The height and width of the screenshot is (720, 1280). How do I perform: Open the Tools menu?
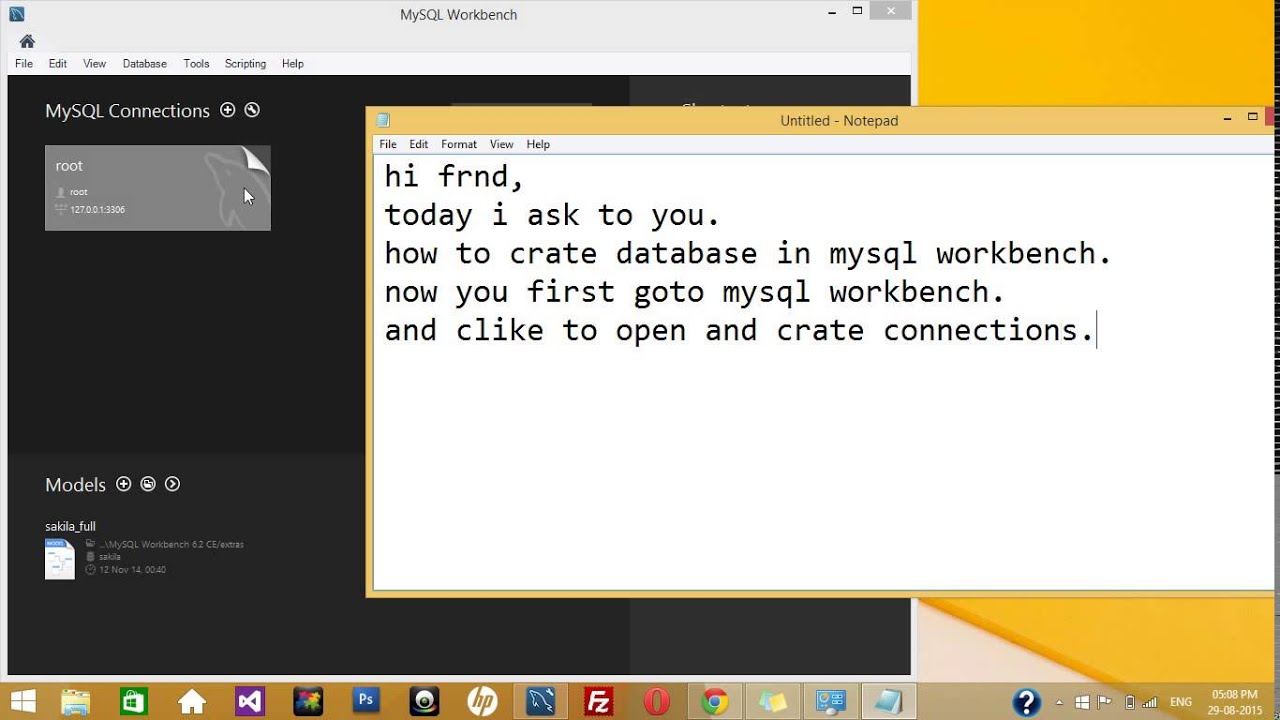tap(196, 63)
